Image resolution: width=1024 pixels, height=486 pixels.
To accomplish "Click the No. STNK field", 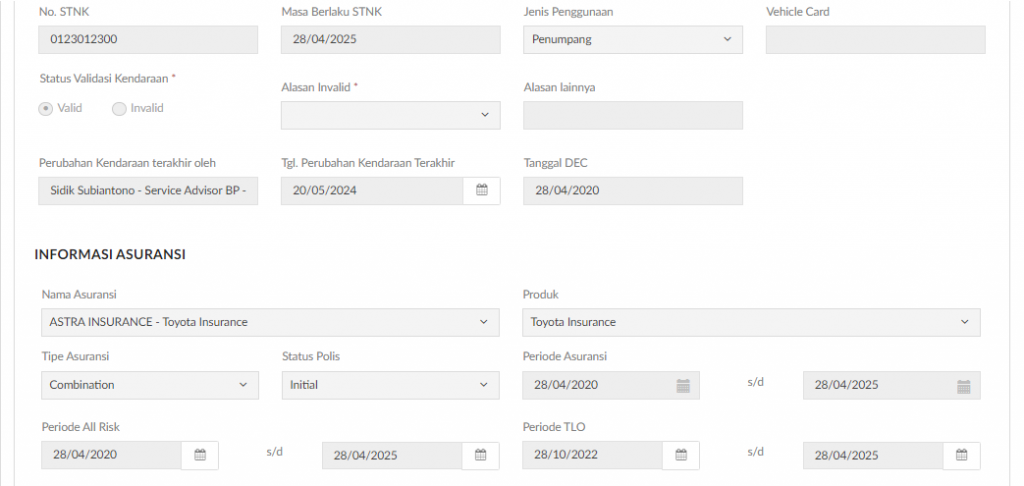I will point(148,39).
